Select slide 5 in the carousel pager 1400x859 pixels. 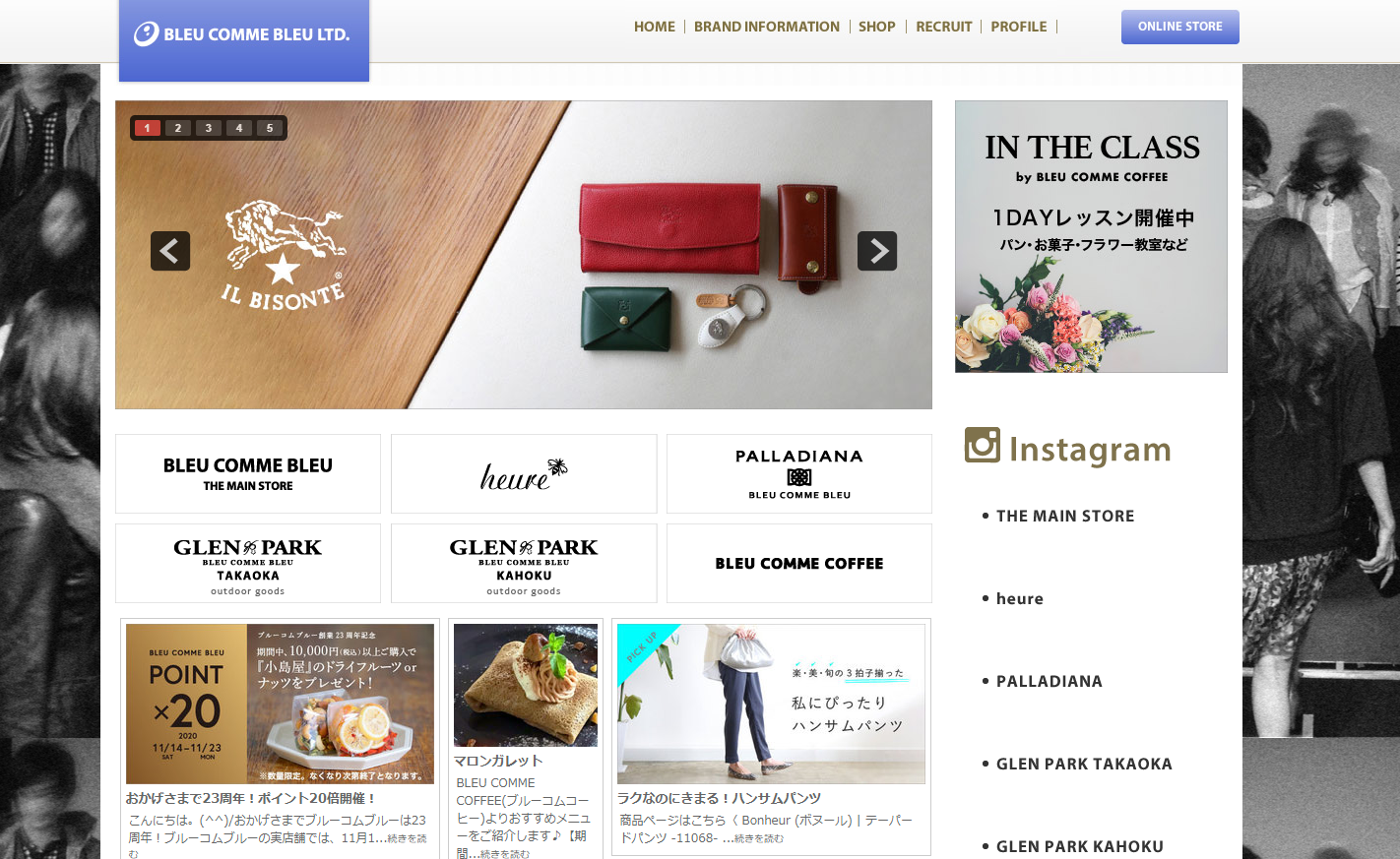(x=270, y=128)
